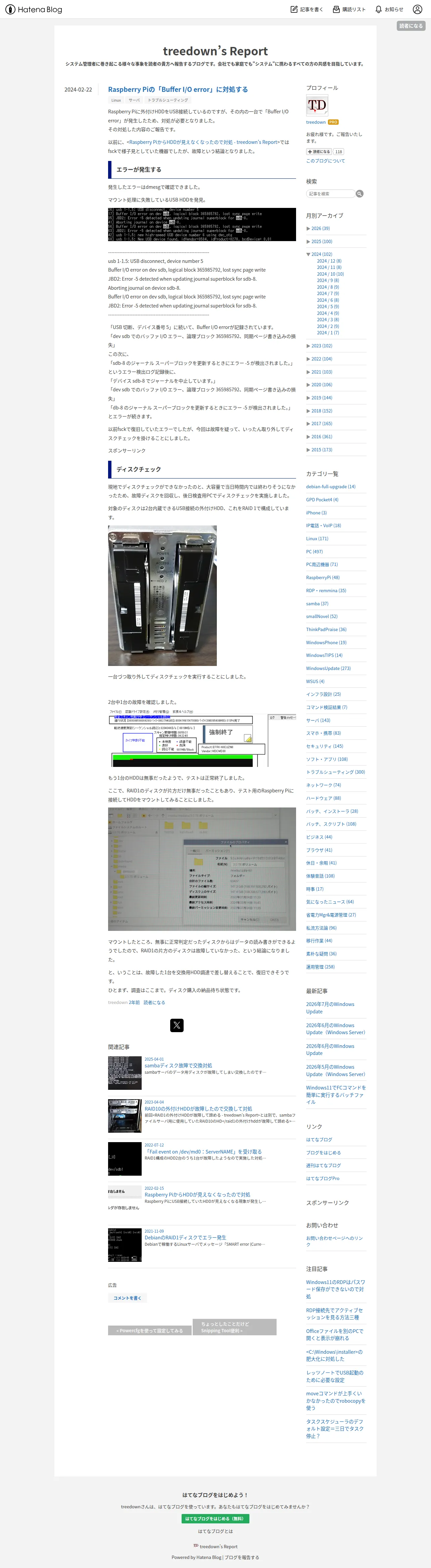This screenshot has width=431, height=1568.
Task: Open the RaspberryPi (48) category
Action: [x=323, y=578]
